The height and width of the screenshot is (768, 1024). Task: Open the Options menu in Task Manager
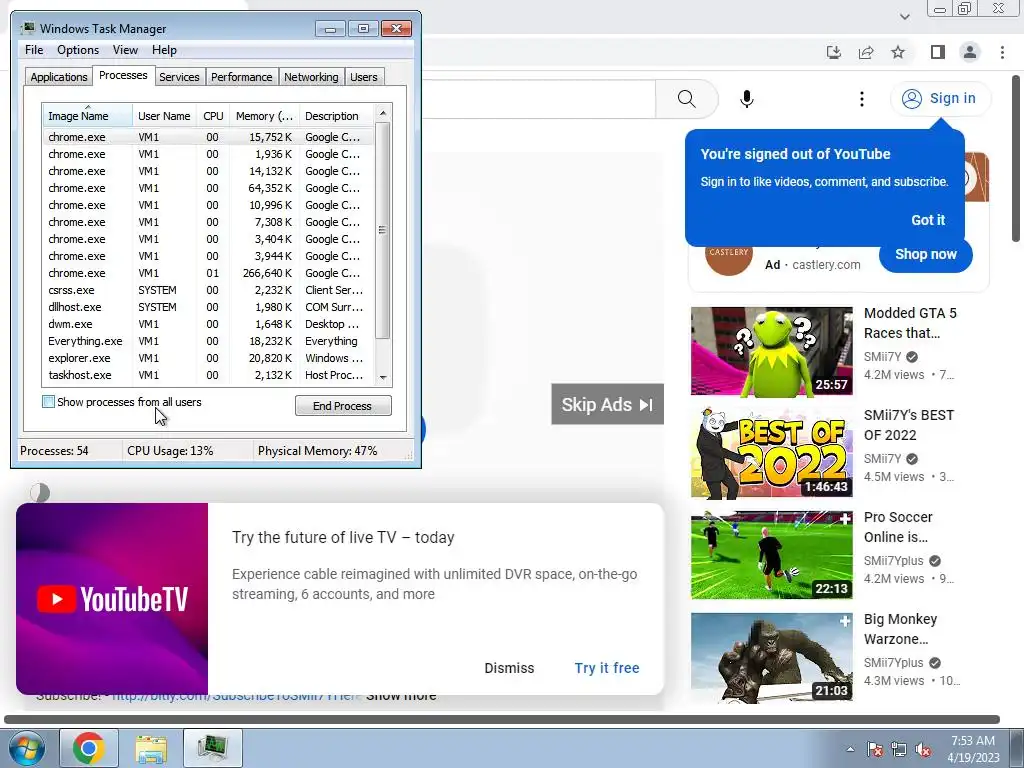point(78,50)
